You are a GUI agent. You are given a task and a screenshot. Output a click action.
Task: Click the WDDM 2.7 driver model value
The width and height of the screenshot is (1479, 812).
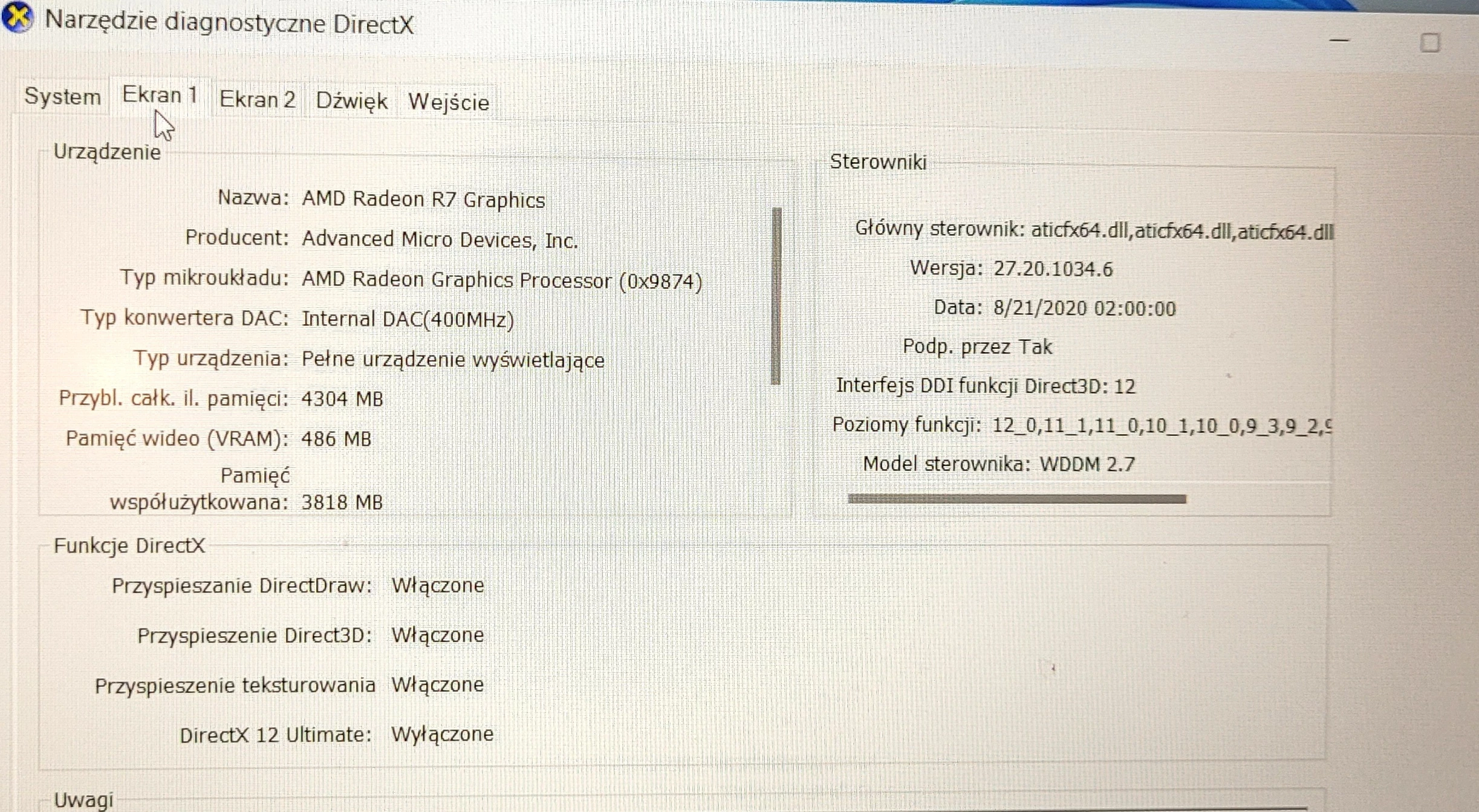1087,464
